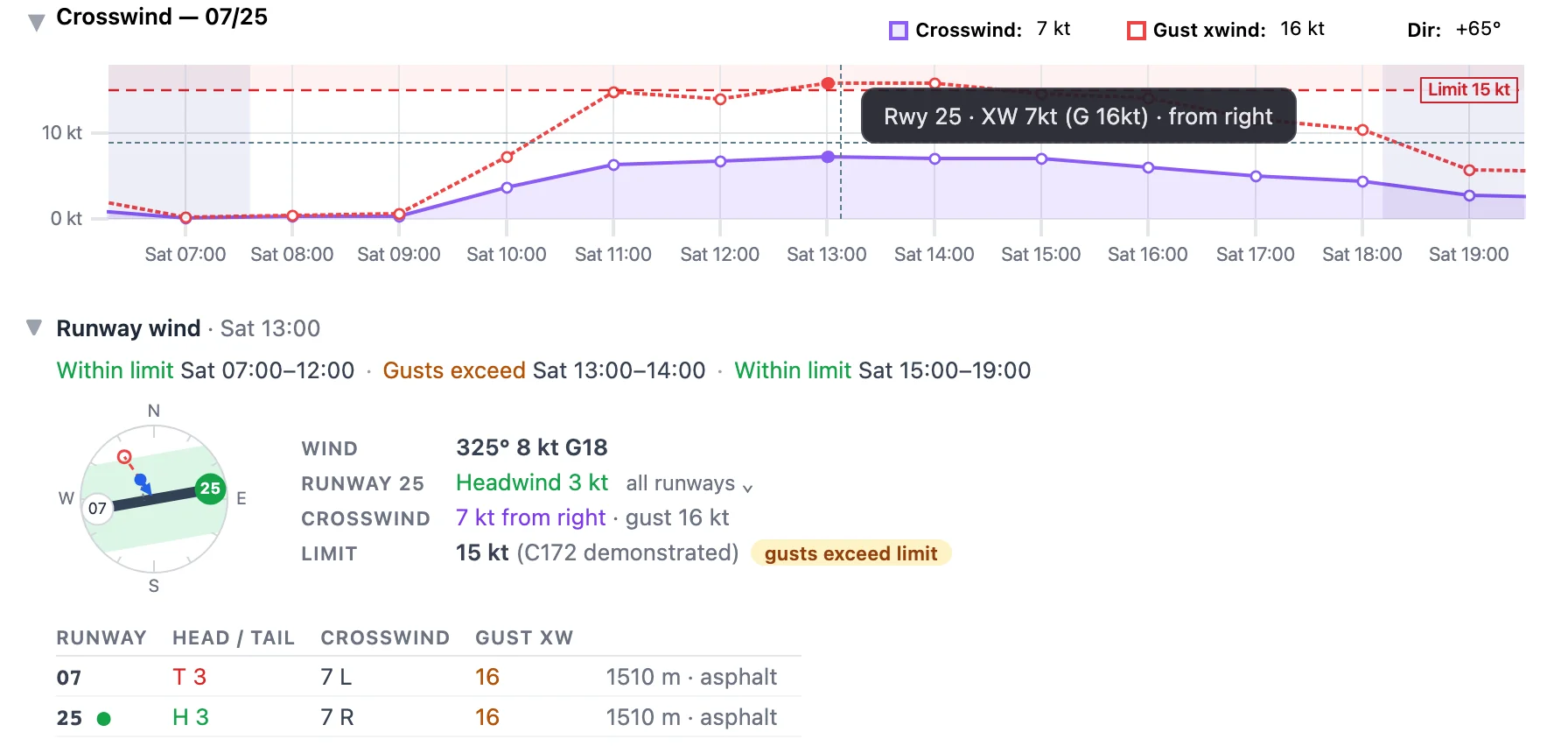This screenshot has height=746, width=1568.
Task: Click the wind reading "325° 8 kt G18"
Action: tap(532, 447)
